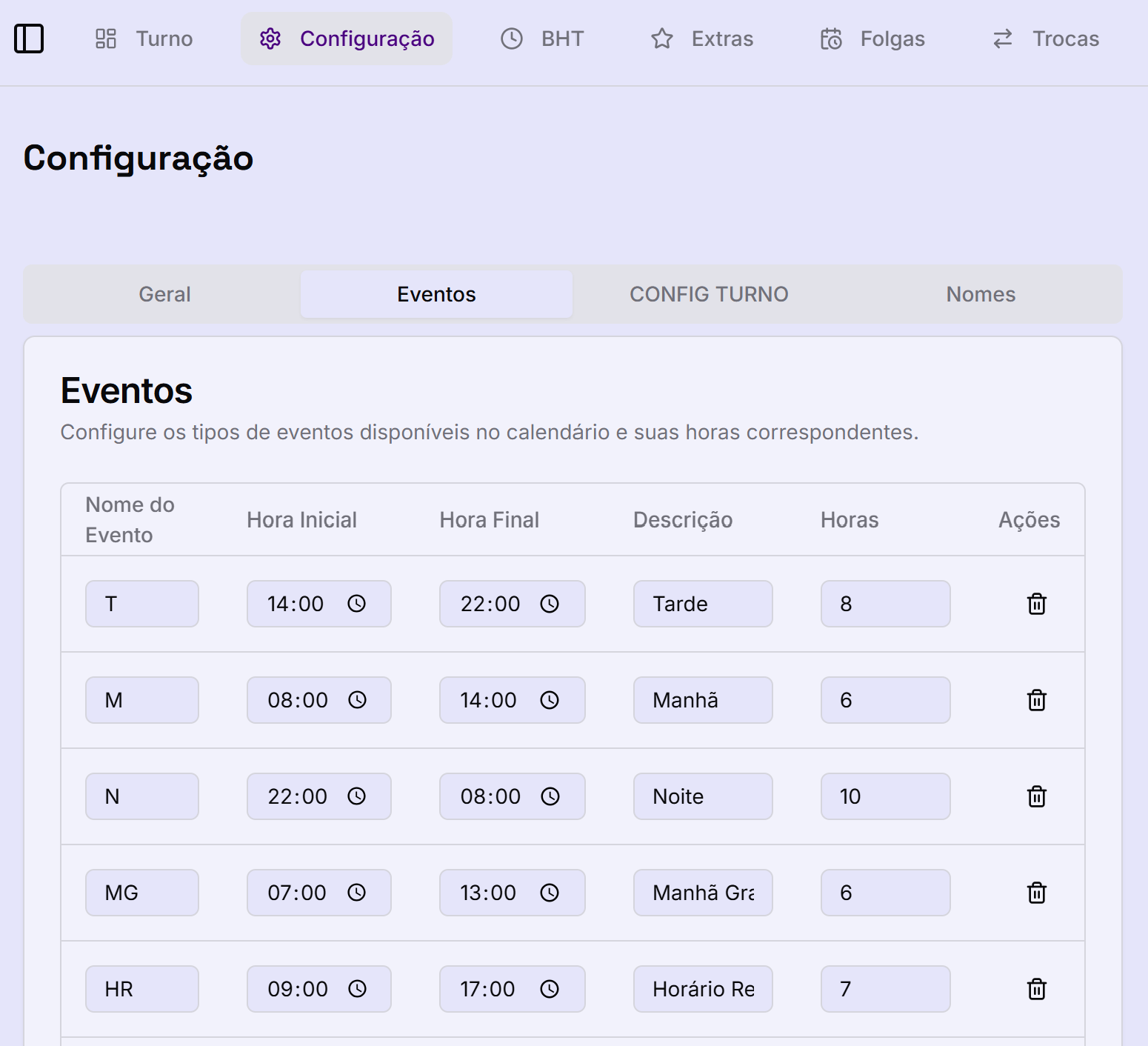Switch to the Geral tab

point(164,294)
